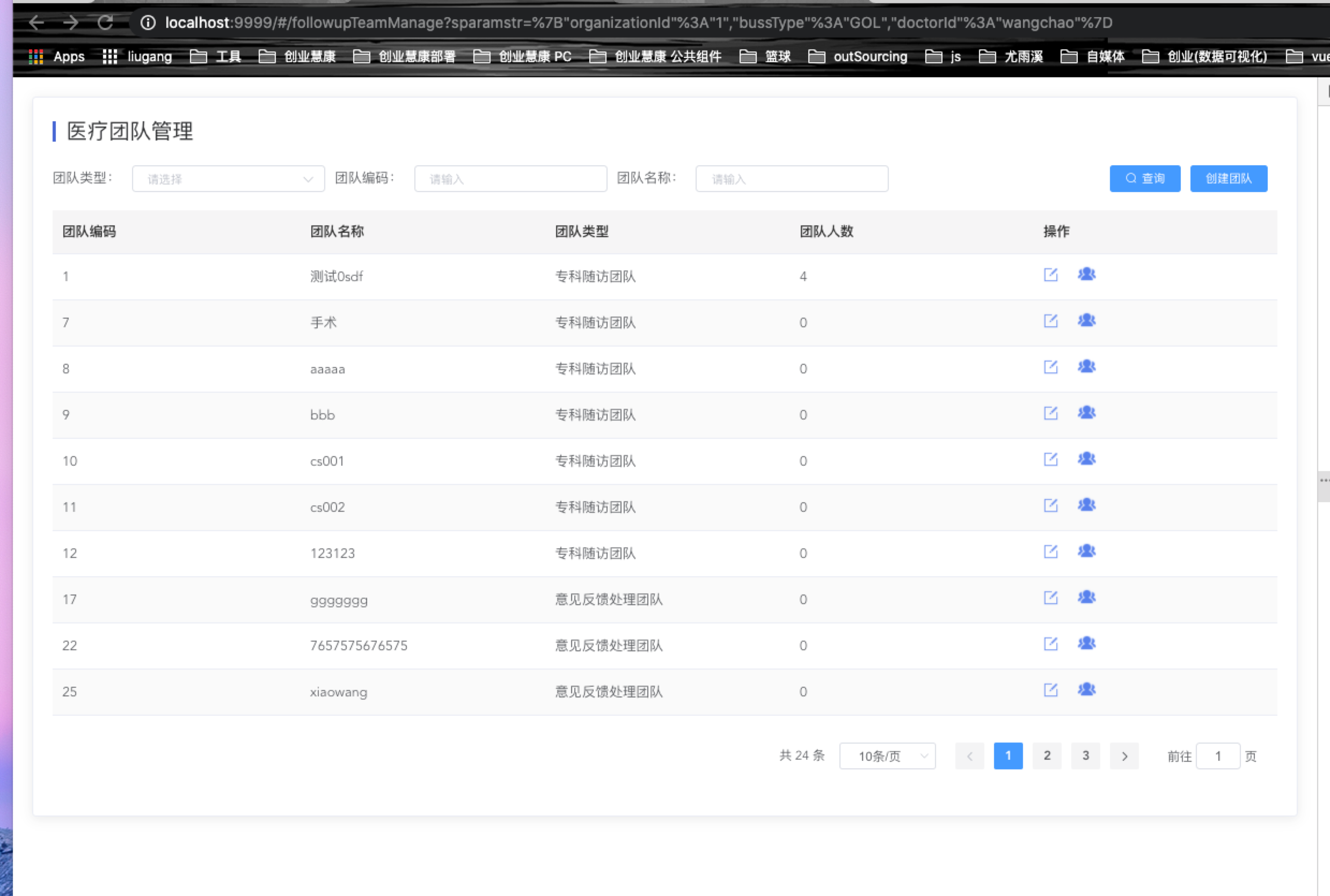Image resolution: width=1330 pixels, height=896 pixels.
Task: Expand the 团队类型 dropdown
Action: click(228, 179)
